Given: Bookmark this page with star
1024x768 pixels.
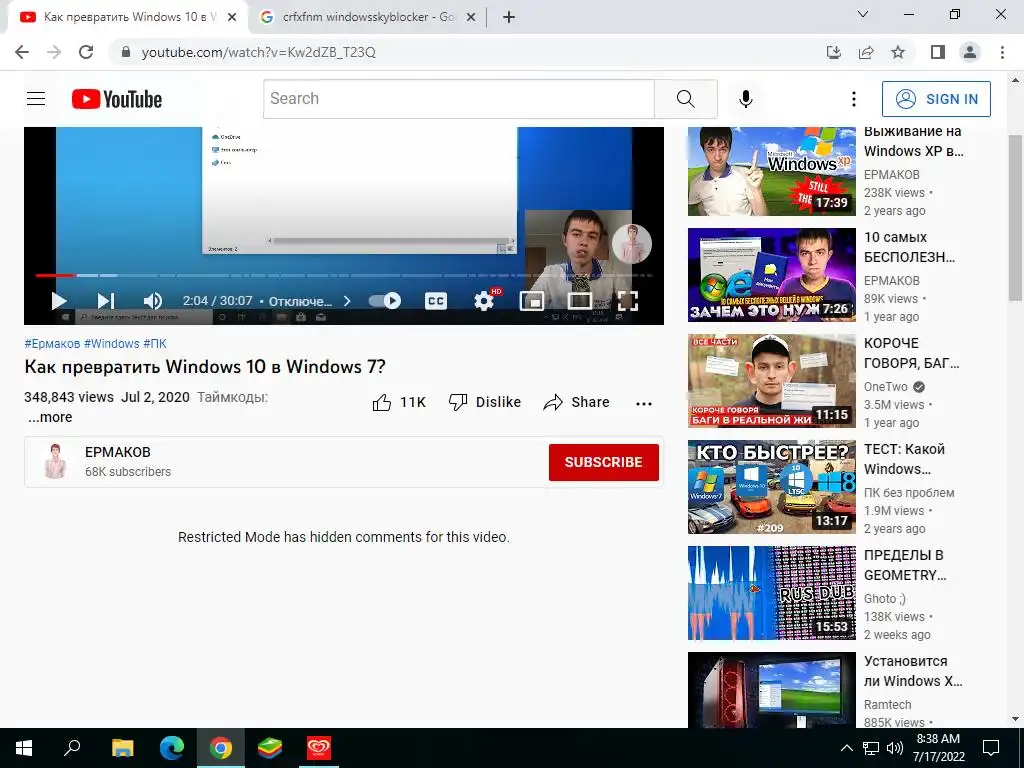Looking at the screenshot, I should (898, 52).
